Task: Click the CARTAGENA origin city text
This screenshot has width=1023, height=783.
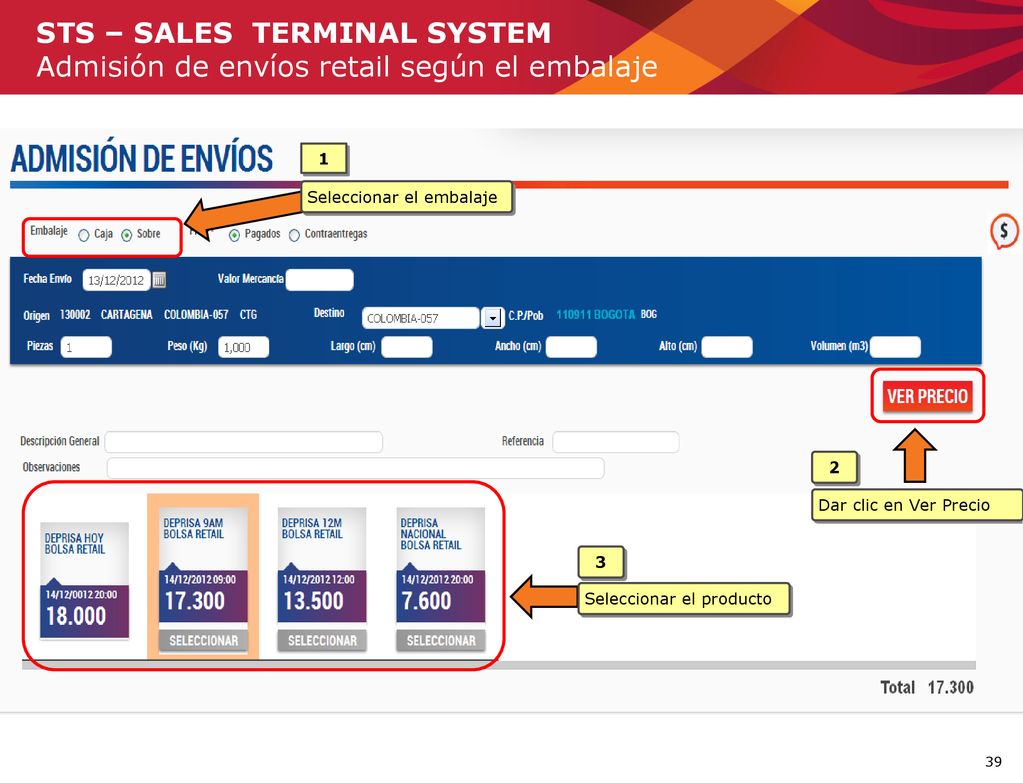Action: (x=127, y=315)
